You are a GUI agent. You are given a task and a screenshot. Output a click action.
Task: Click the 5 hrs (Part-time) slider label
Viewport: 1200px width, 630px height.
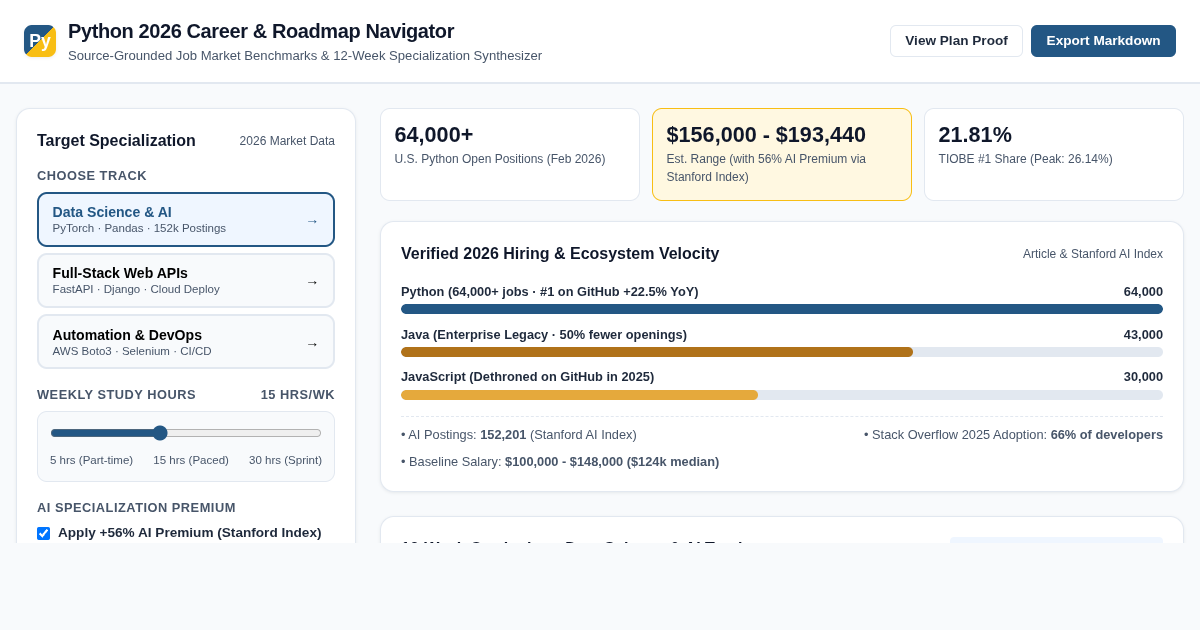click(x=91, y=460)
